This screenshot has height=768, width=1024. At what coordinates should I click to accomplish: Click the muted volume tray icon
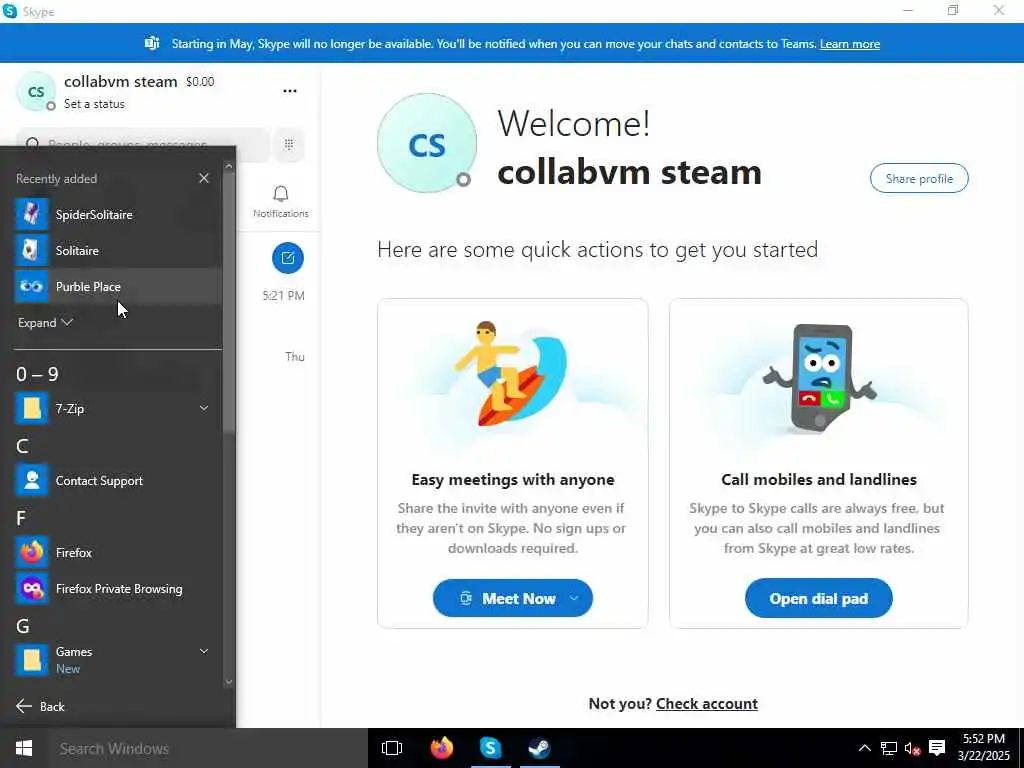912,748
